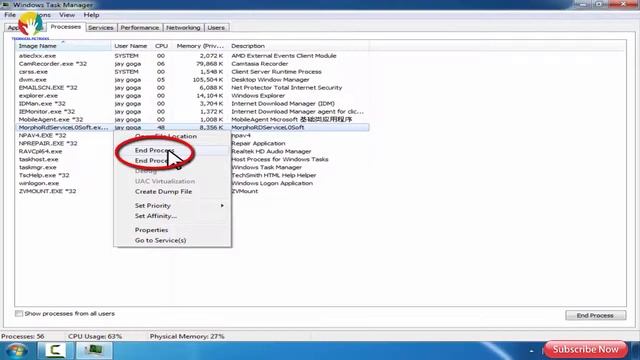Click CPU Usage status bar entry
The image size is (640, 360).
click(x=95, y=336)
